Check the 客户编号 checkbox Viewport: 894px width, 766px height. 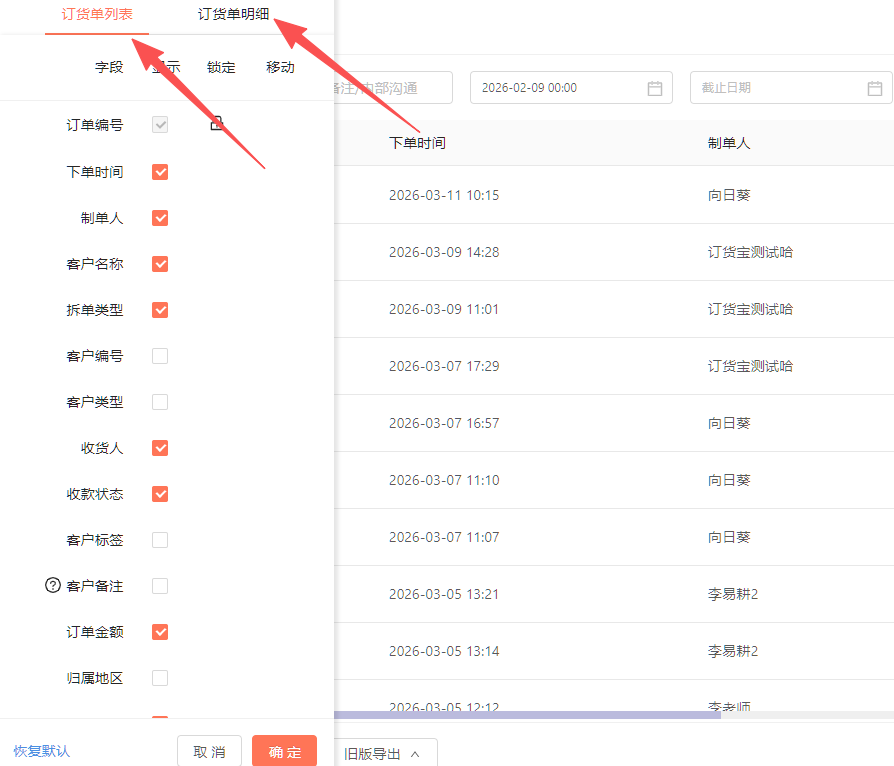point(160,356)
